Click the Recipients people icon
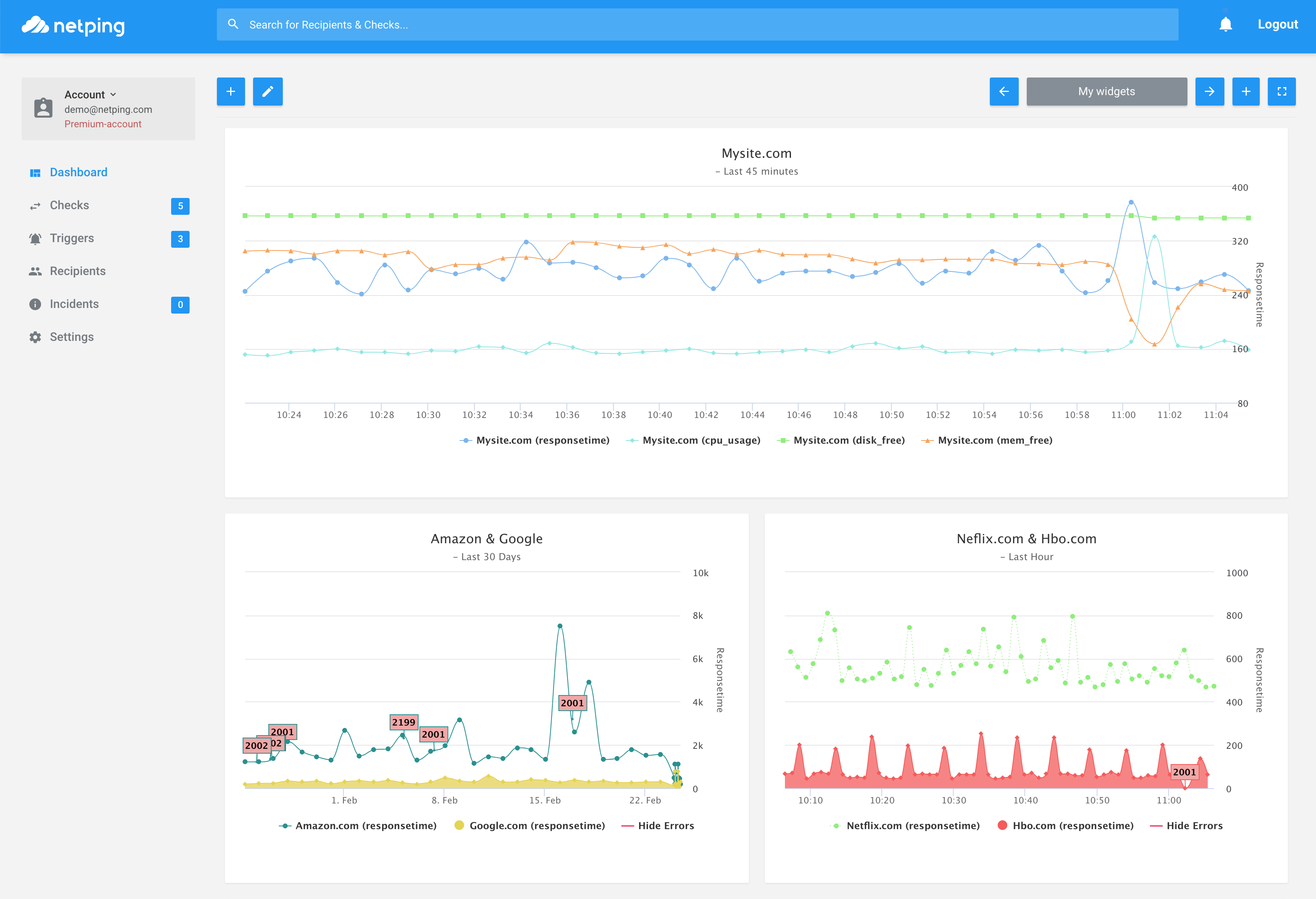The image size is (1316, 899). click(35, 271)
